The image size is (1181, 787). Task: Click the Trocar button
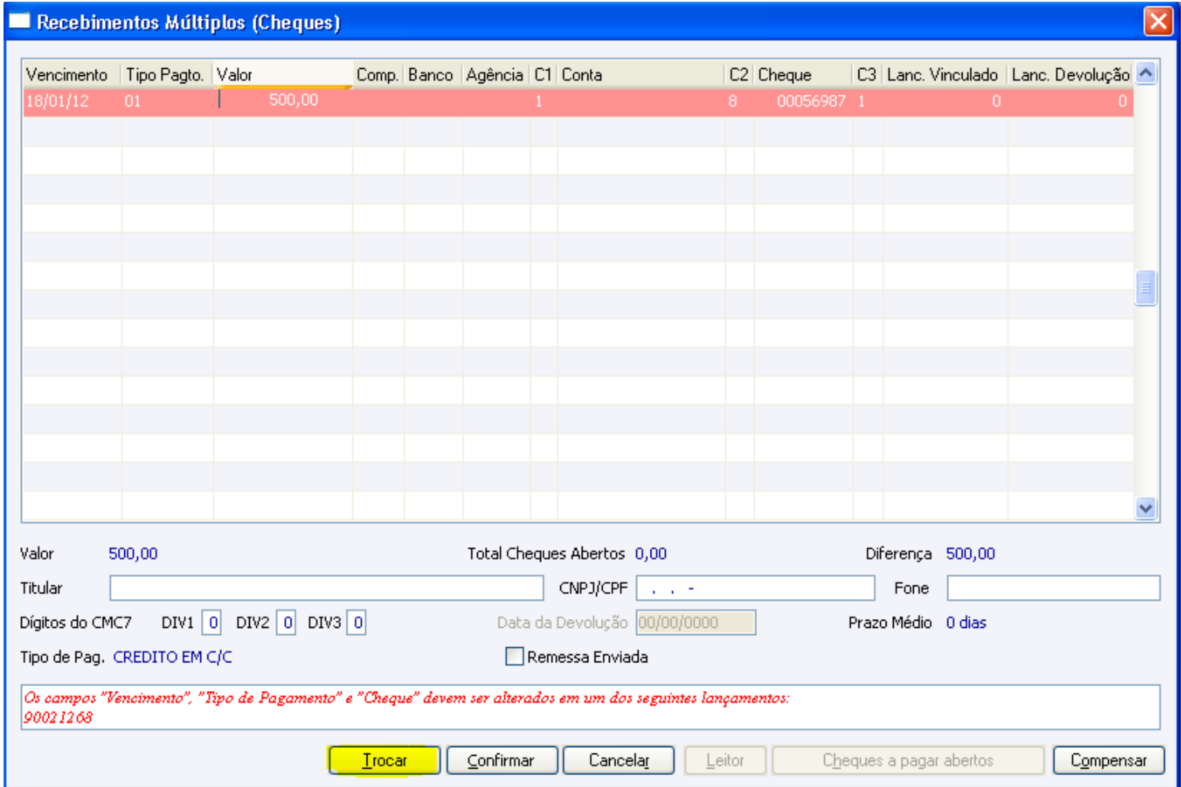384,760
